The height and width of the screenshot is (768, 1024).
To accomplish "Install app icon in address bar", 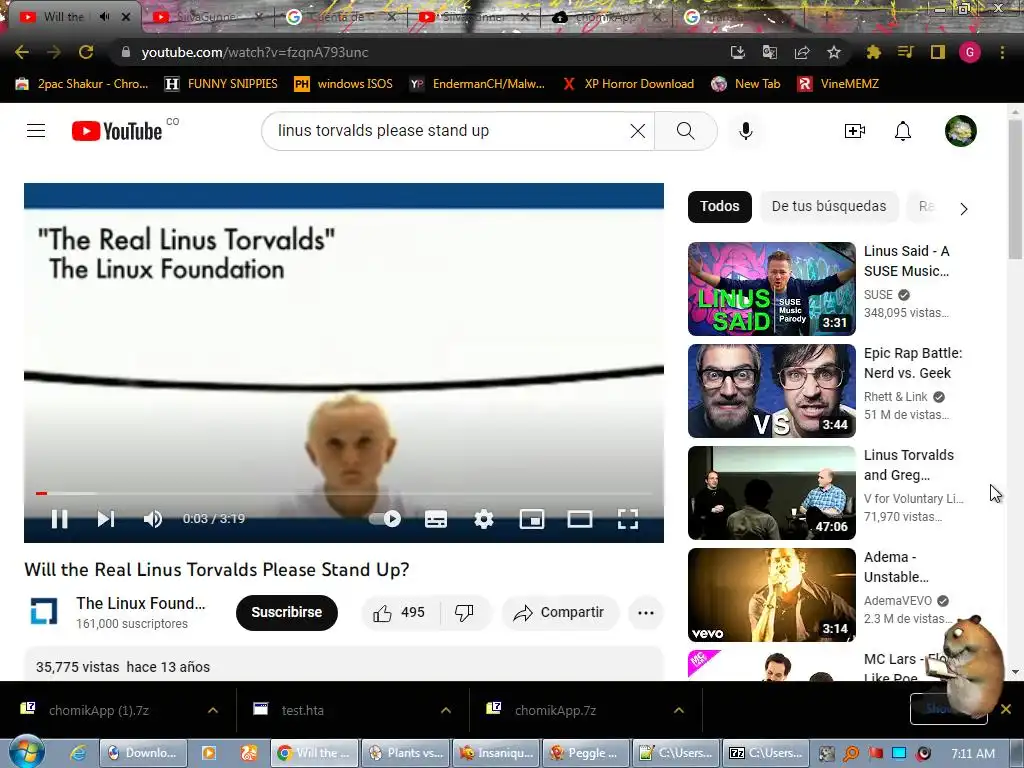I will tap(737, 52).
